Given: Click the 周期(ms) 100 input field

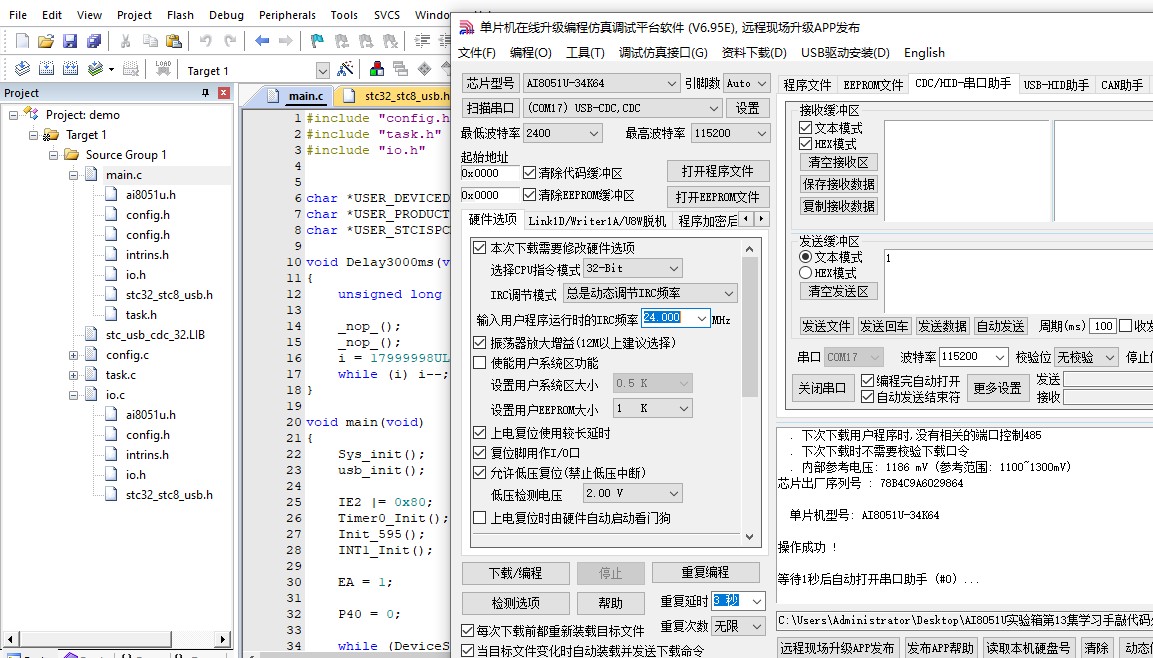Looking at the screenshot, I should pyautogui.click(x=1102, y=326).
